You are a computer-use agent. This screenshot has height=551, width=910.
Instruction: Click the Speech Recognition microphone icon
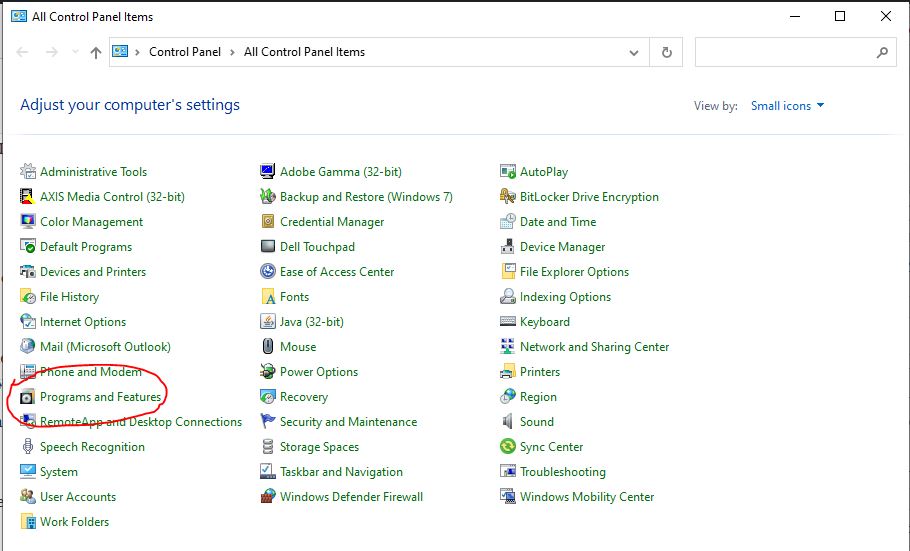pyautogui.click(x=27, y=446)
